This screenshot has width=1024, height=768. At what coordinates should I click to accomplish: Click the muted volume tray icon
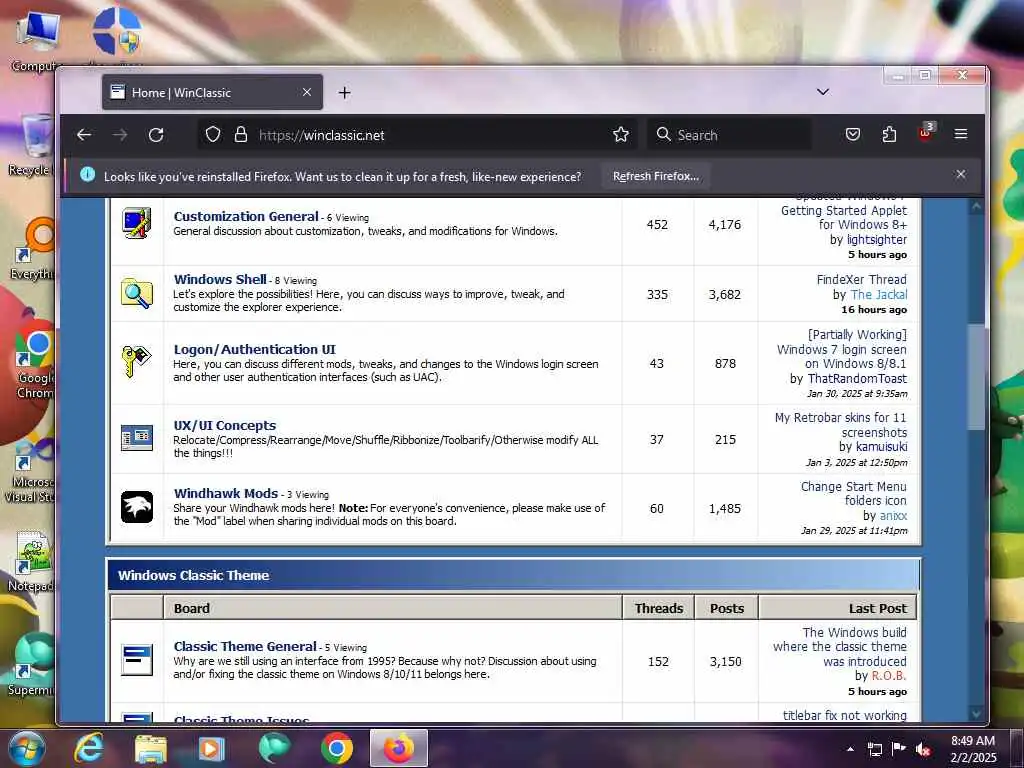(923, 749)
